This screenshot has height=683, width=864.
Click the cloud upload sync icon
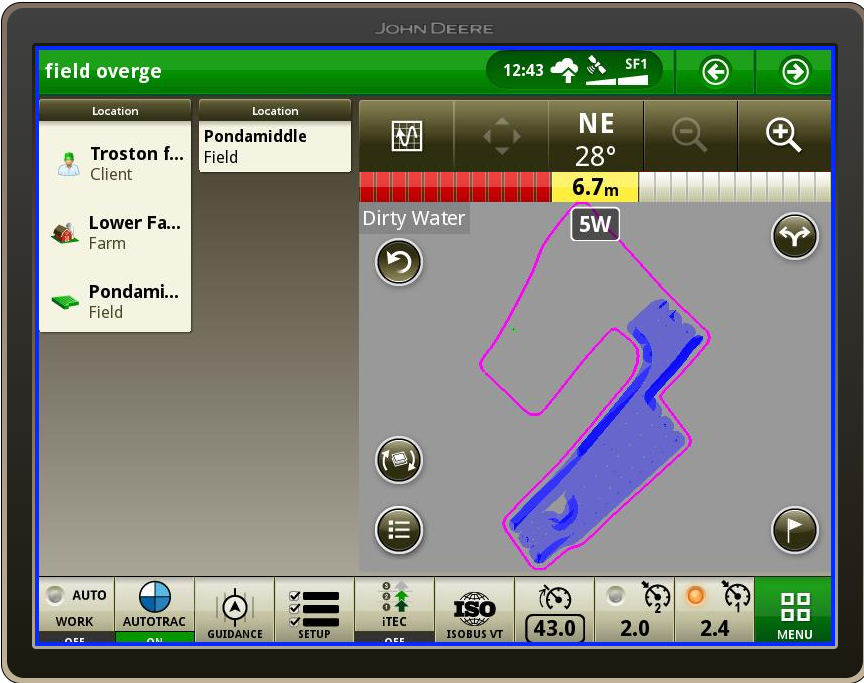[564, 71]
